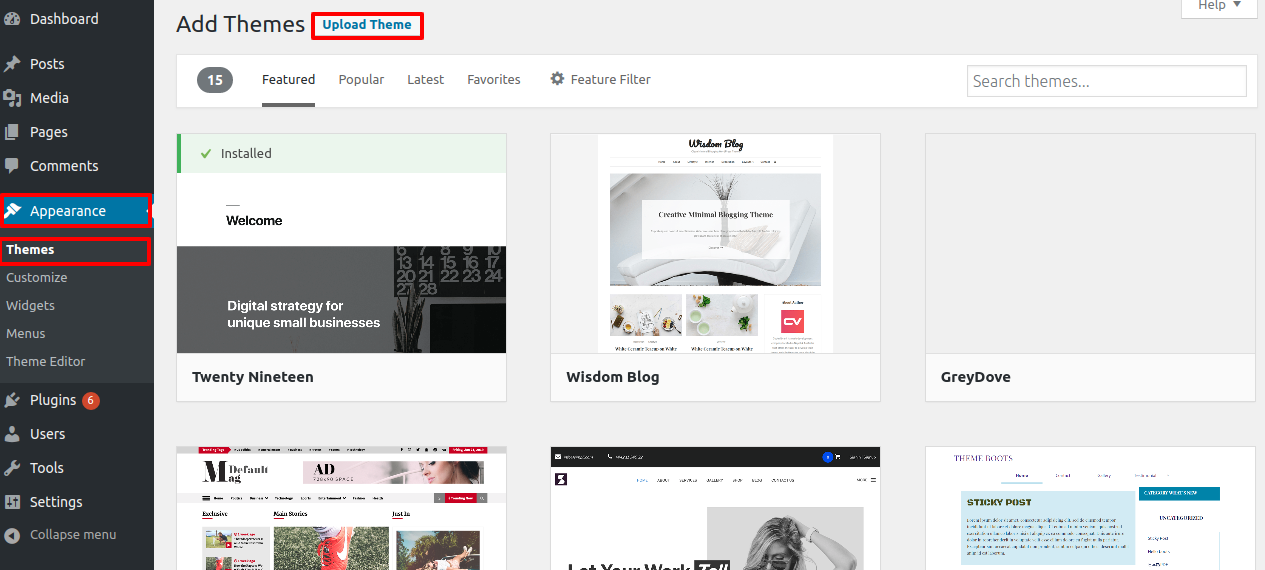The height and width of the screenshot is (570, 1265).
Task: Click the Users person icon
Action: click(x=12, y=434)
